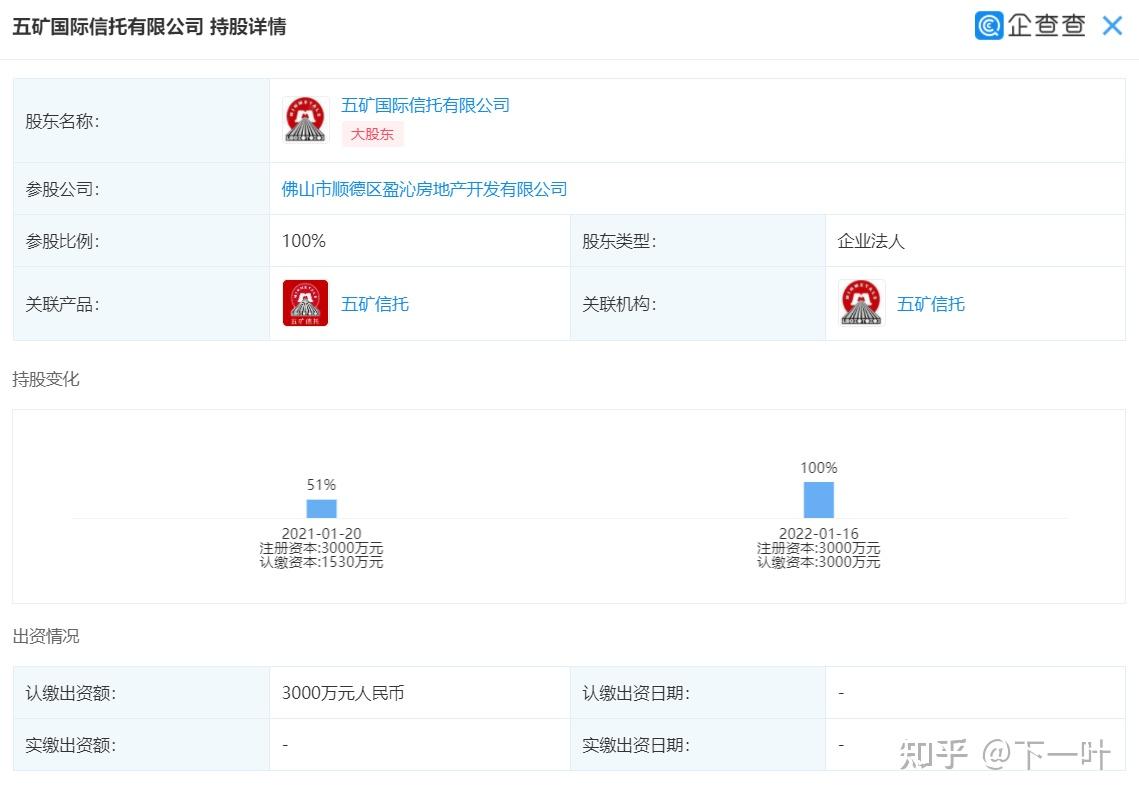Open the 五矿信托 related institution link
Viewport: 1139px width, 801px height.
931,304
